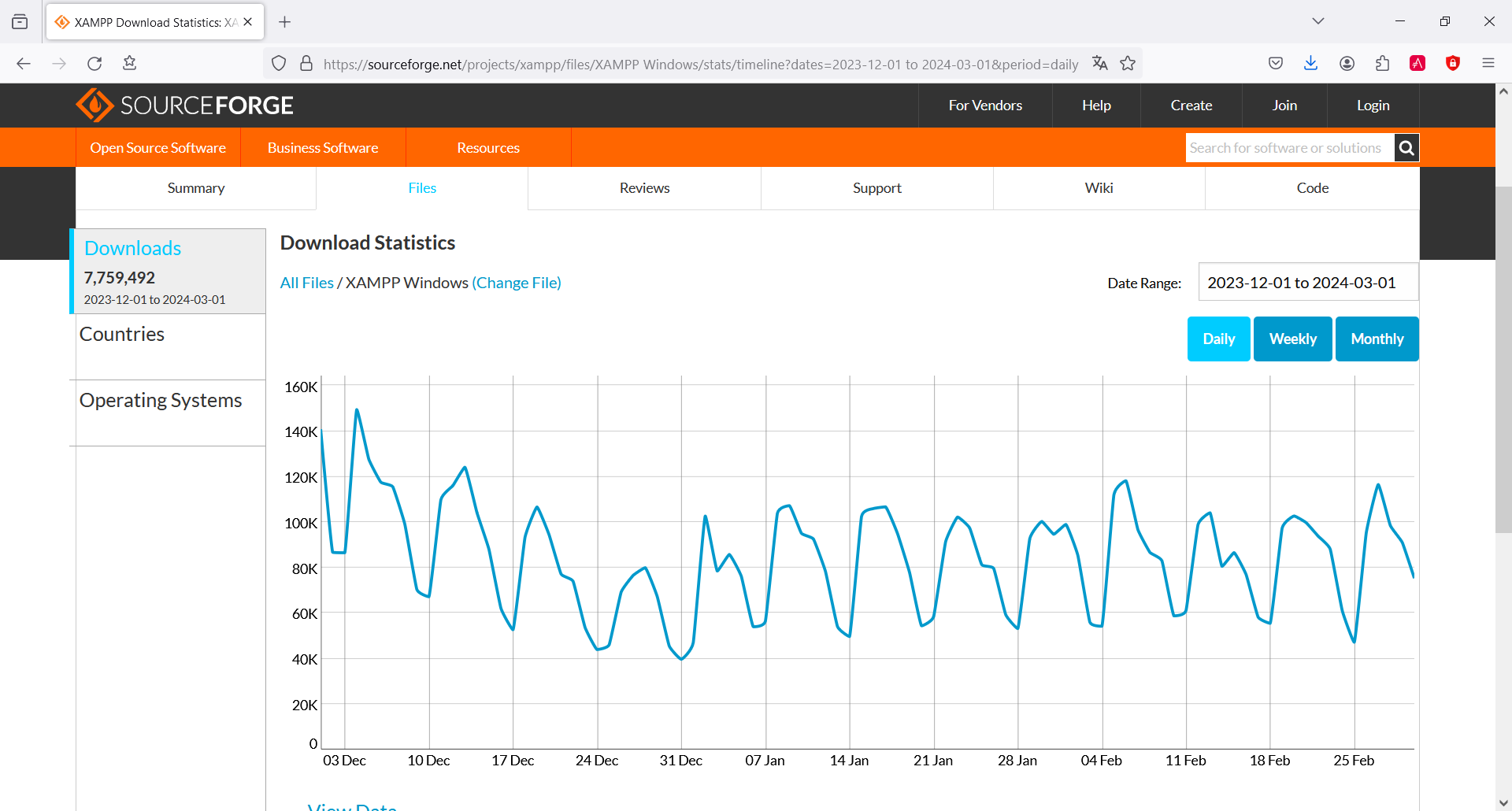Click the red shield ad-blocker extension icon
Image resolution: width=1512 pixels, height=811 pixels.
1453,64
